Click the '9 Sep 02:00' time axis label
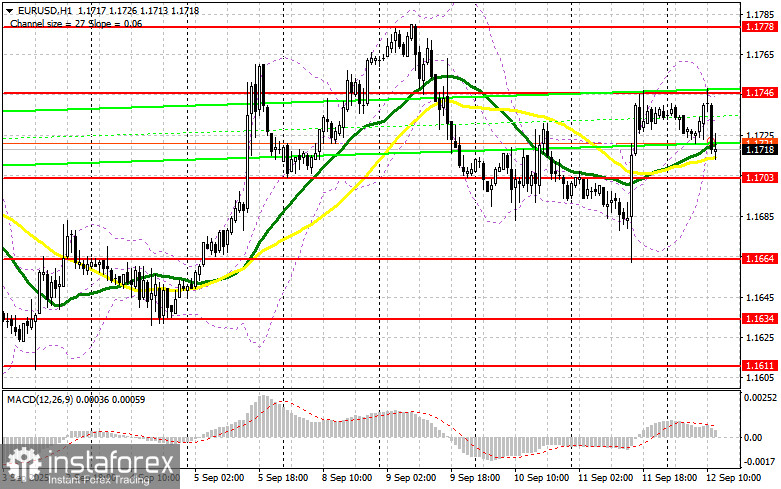This screenshot has height=489, width=781. (411, 478)
